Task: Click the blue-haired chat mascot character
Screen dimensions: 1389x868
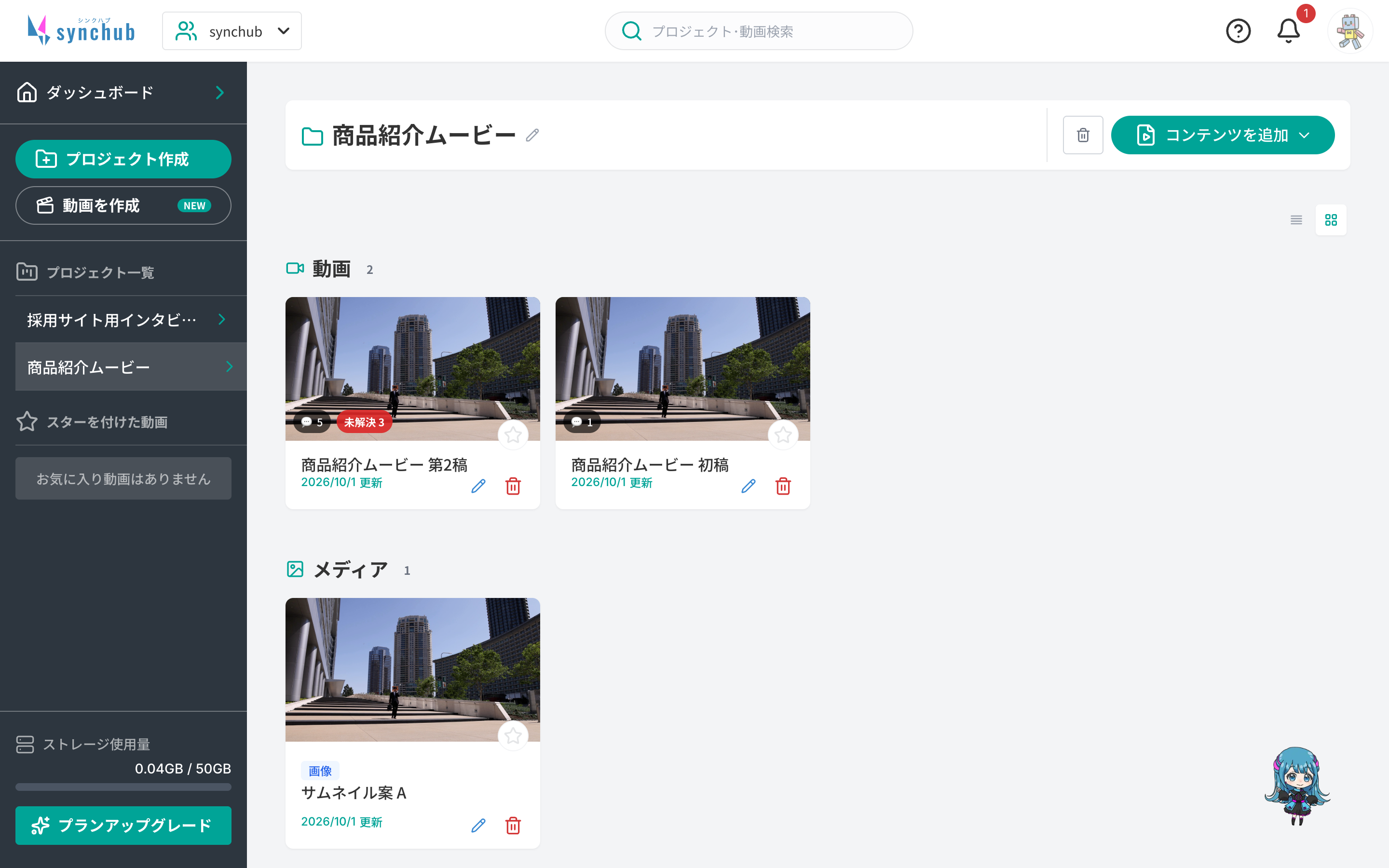Action: (1297, 786)
